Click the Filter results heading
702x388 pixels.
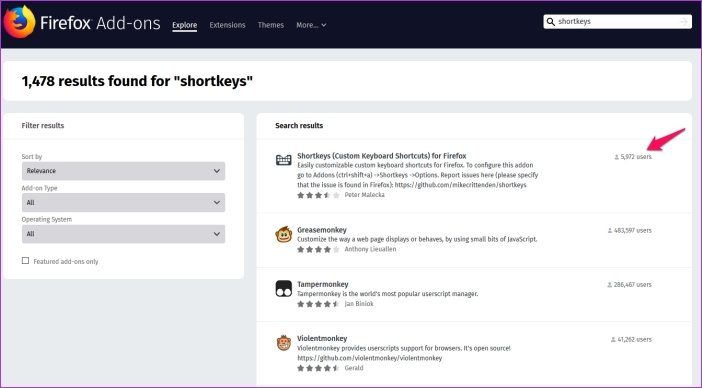point(43,126)
